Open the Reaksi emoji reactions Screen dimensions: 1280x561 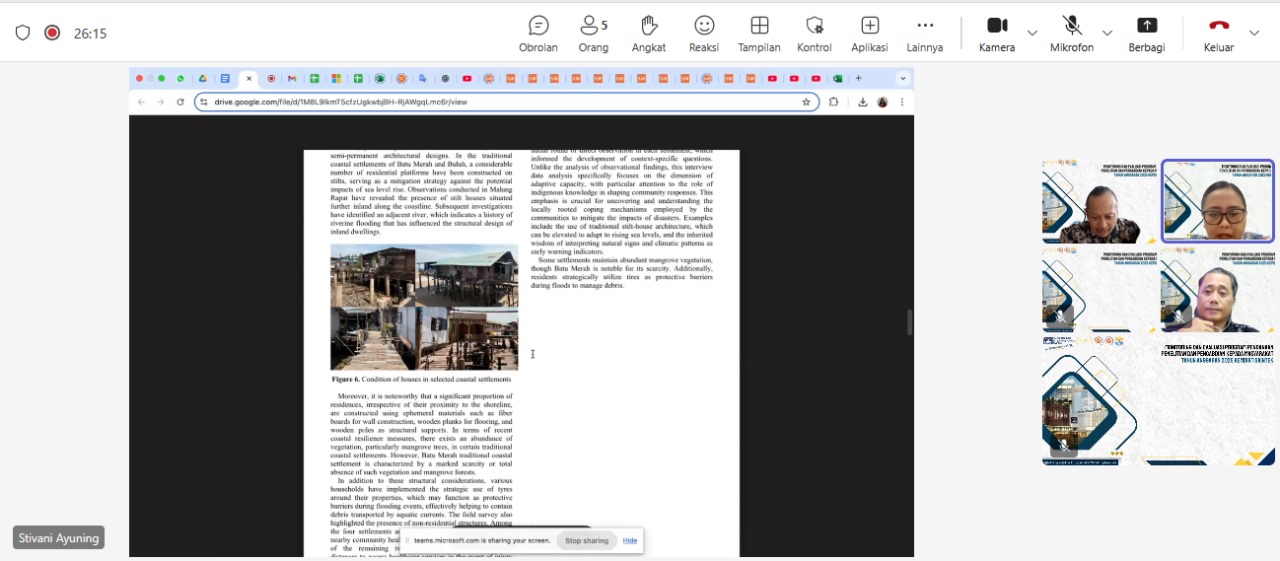(704, 33)
